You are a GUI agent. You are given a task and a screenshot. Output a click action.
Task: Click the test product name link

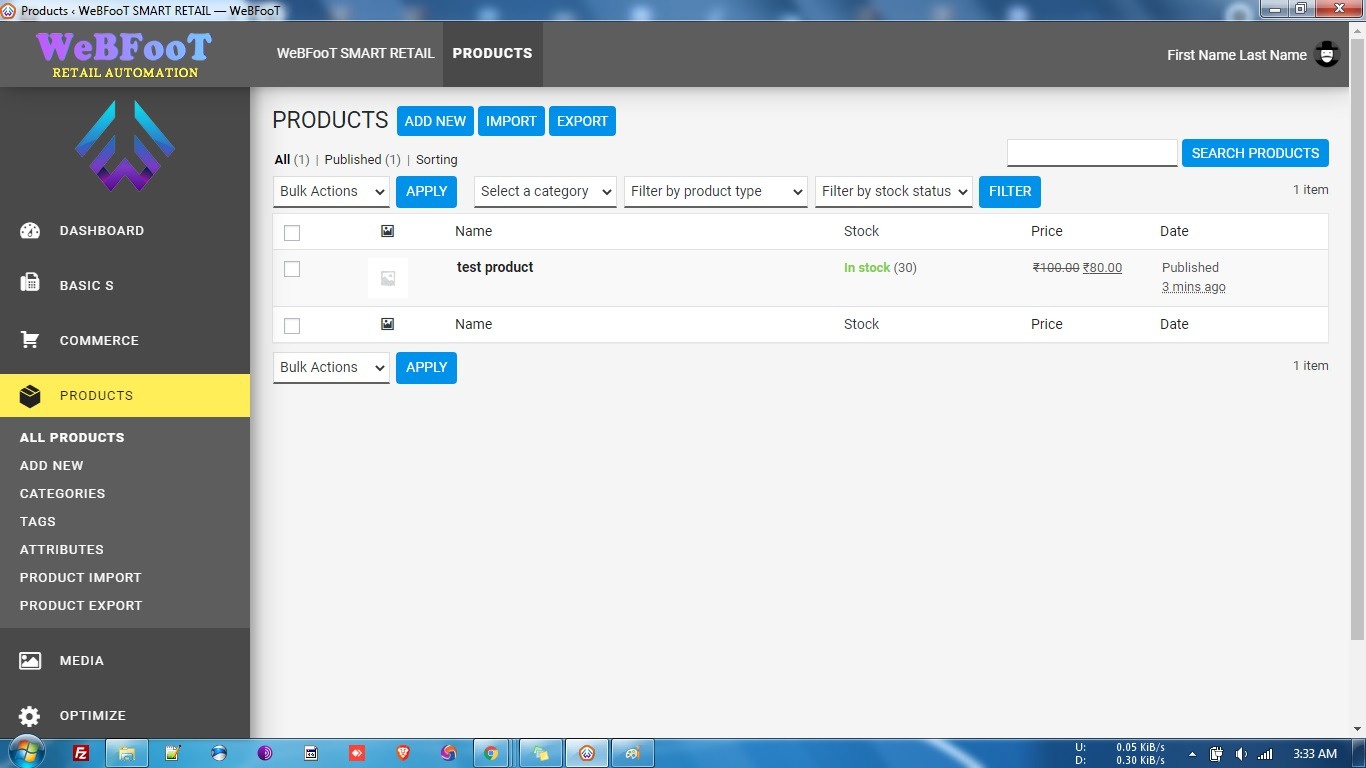495,267
